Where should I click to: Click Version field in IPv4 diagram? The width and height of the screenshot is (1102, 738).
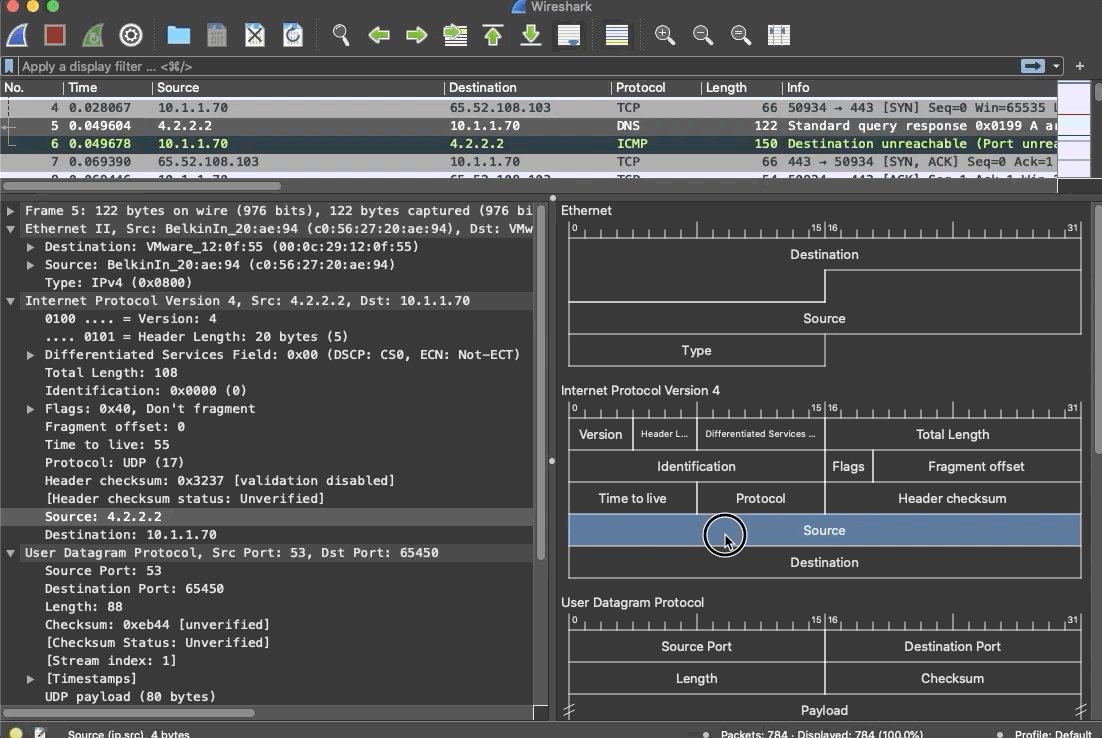(600, 434)
